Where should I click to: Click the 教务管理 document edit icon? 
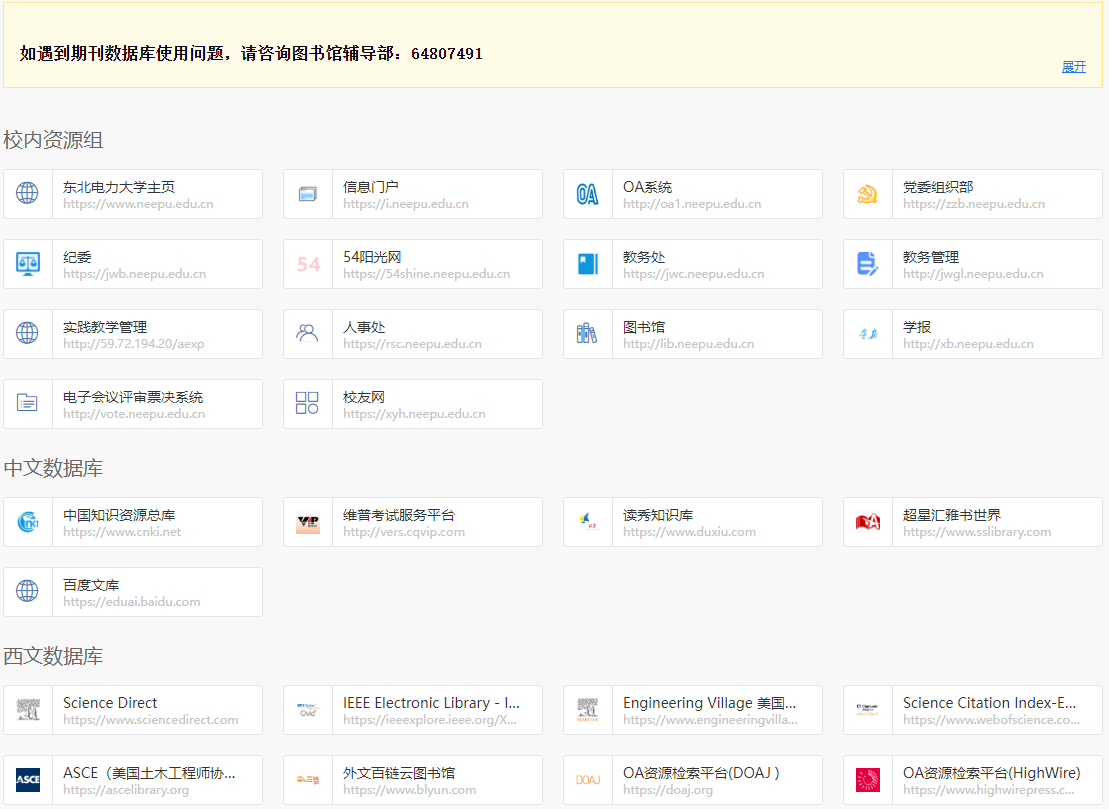868,264
